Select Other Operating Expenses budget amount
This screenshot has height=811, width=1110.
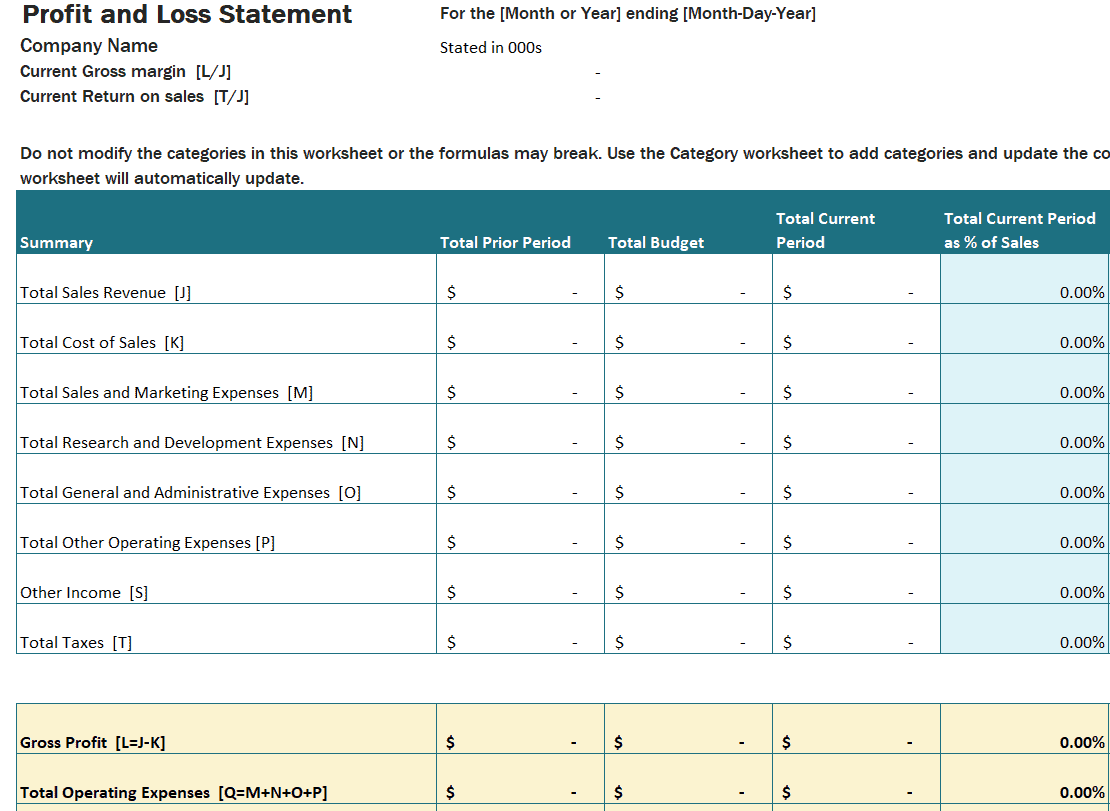[x=688, y=529]
